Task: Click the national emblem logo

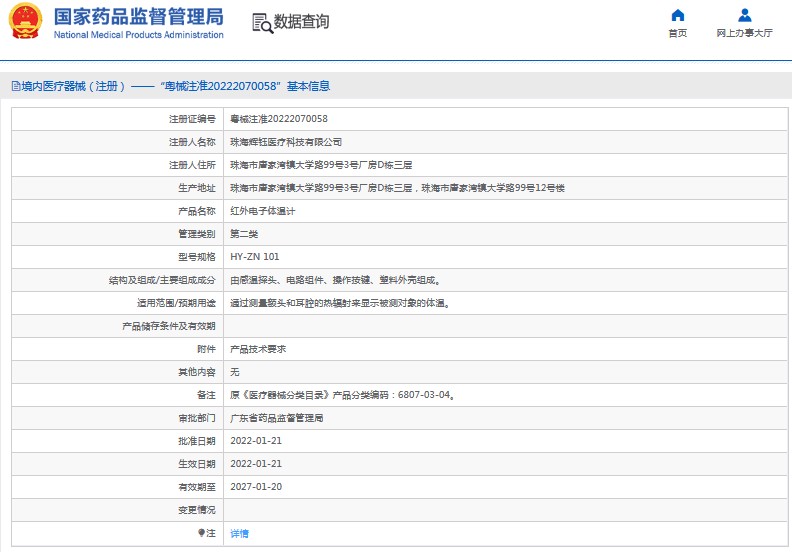Action: click(25, 21)
